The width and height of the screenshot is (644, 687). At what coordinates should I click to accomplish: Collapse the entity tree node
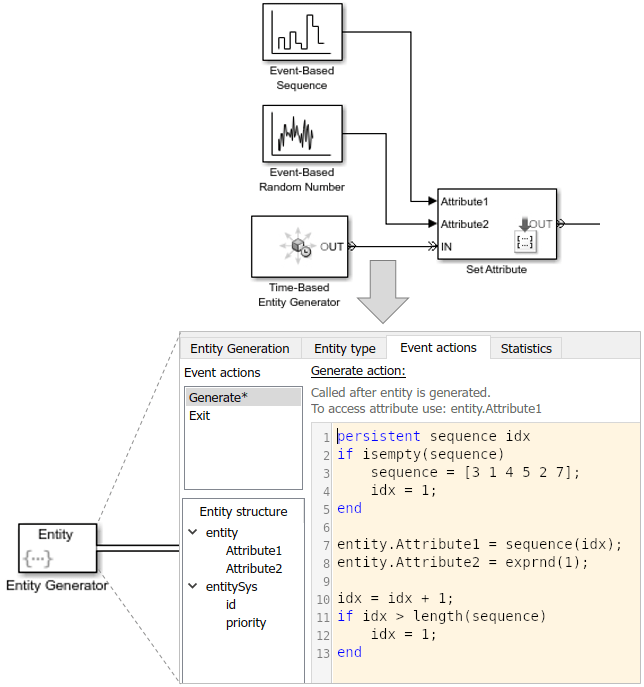point(192,532)
